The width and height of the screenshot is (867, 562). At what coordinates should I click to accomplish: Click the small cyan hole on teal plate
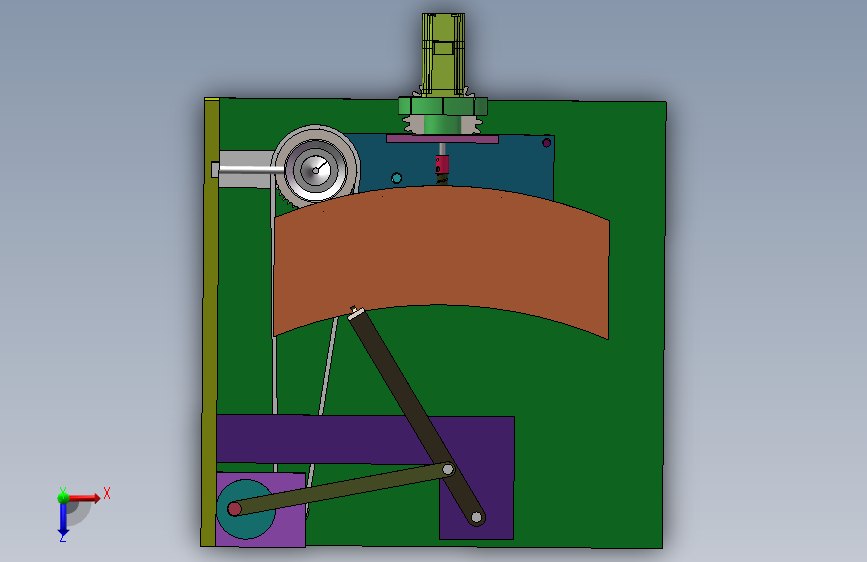[x=396, y=178]
